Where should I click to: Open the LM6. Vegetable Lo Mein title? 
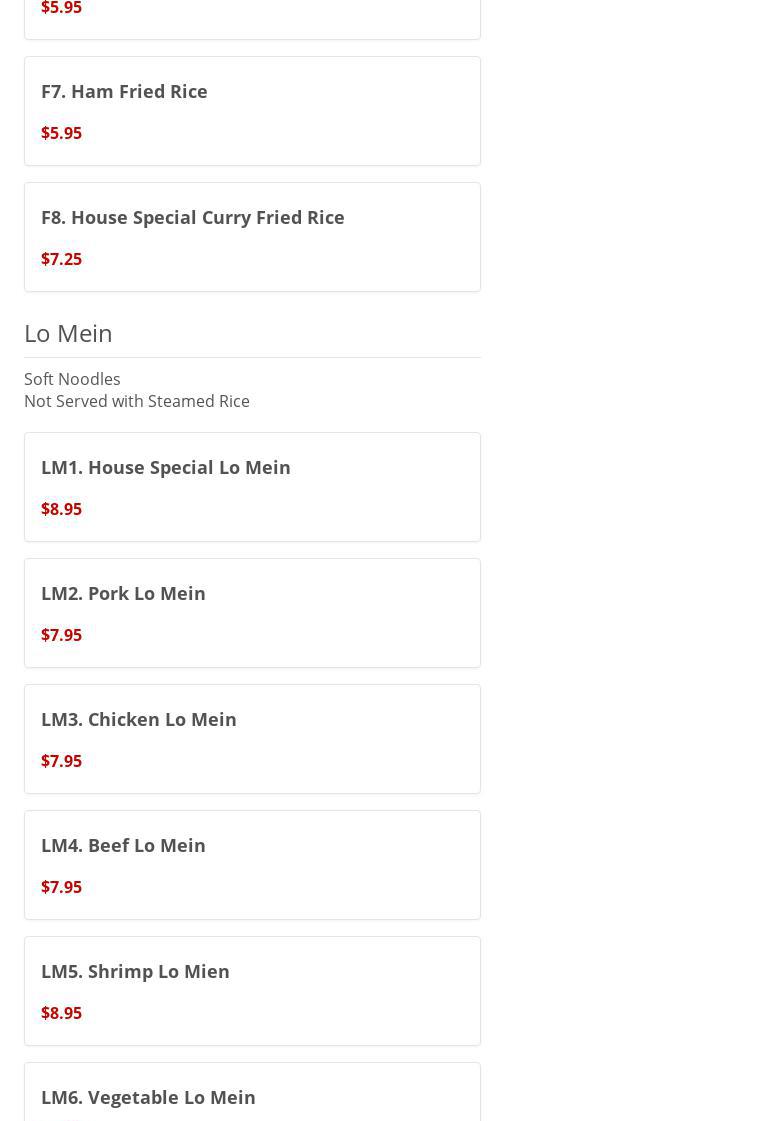point(148,1097)
